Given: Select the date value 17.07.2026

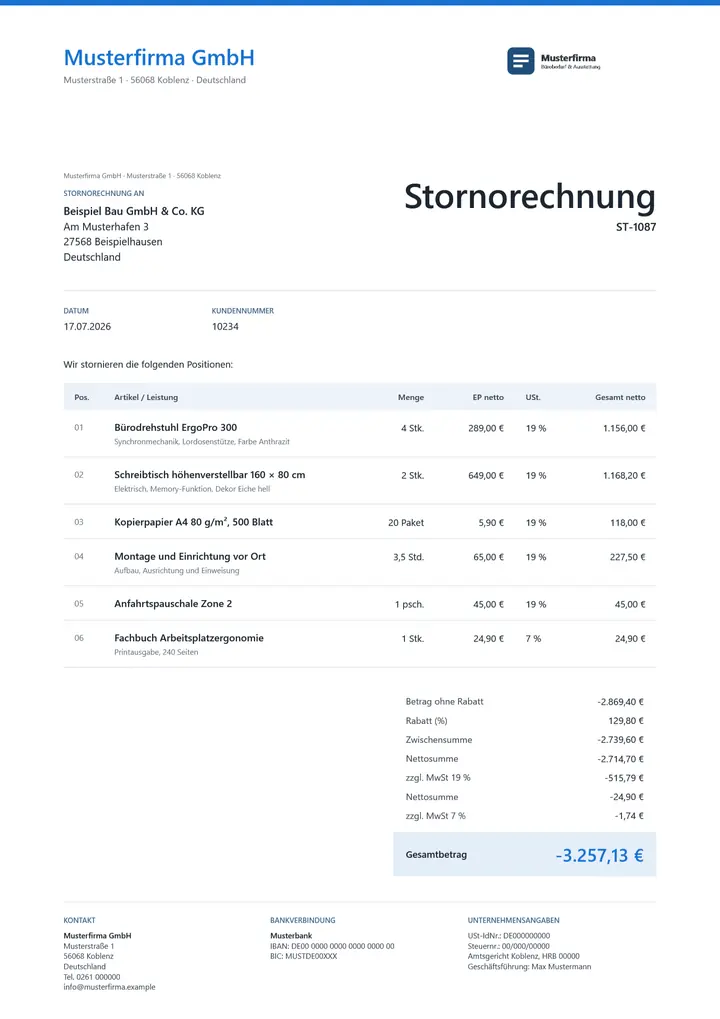Looking at the screenshot, I should pos(87,326).
